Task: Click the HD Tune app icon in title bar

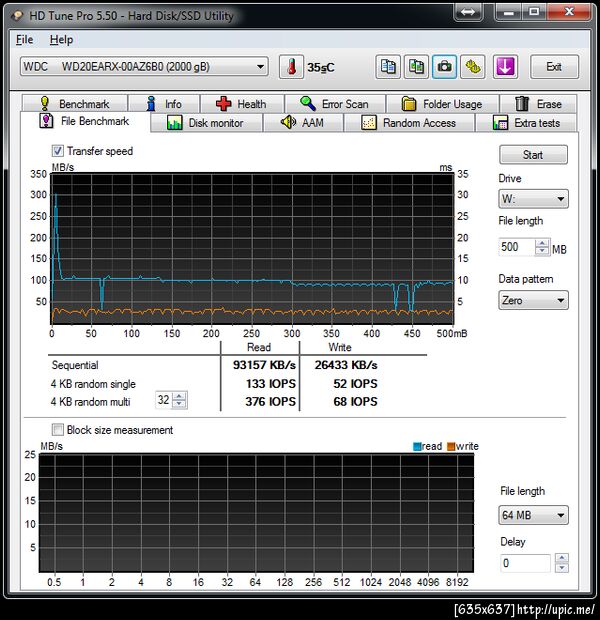Action: 17,16
